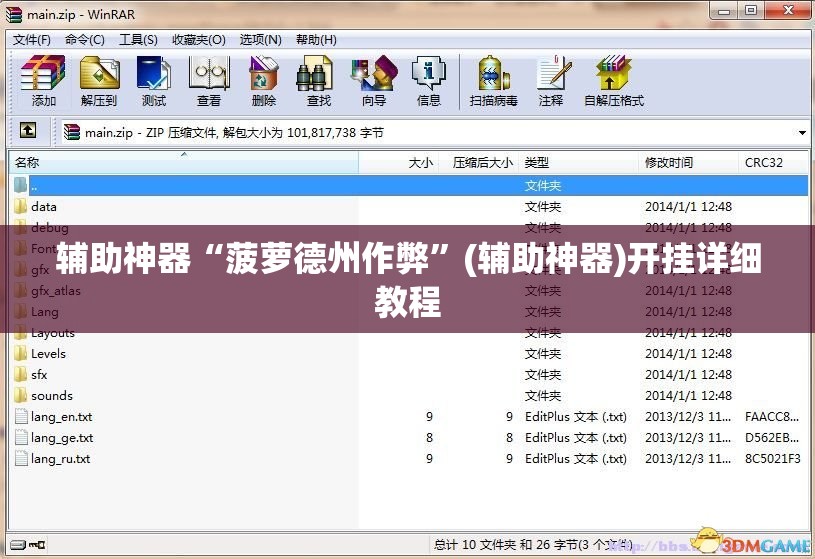815x559 pixels.
Task: Click WinRAR title bar books icon
Action: [14, 14]
